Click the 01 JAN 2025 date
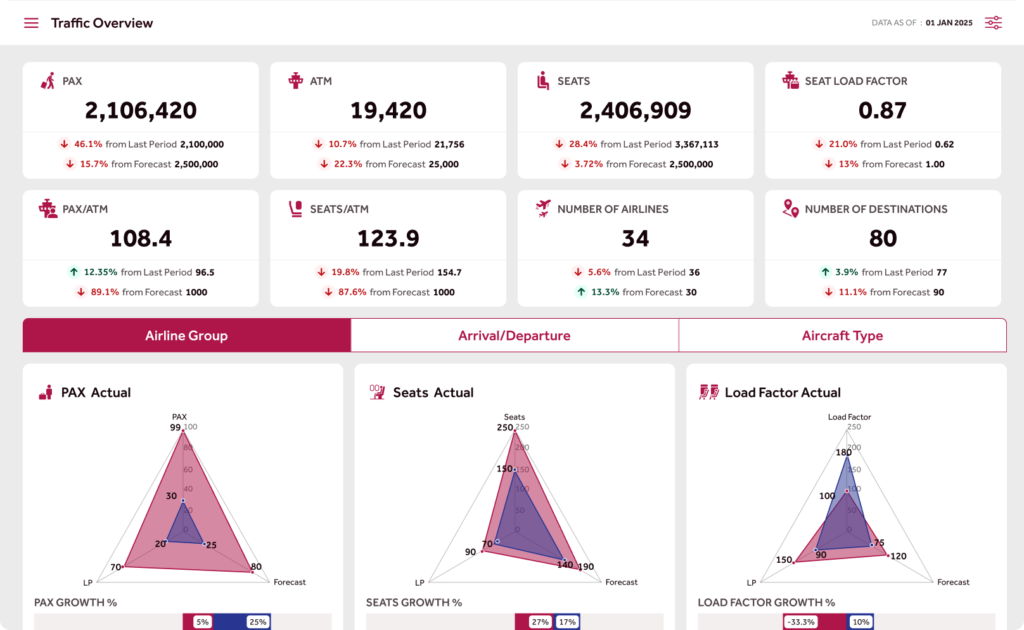The height and width of the screenshot is (630, 1024). (948, 23)
